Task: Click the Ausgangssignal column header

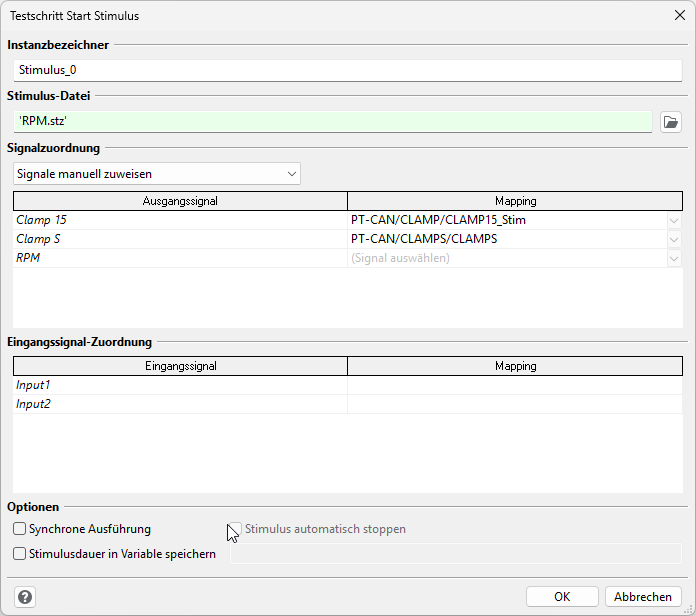Action: click(x=180, y=201)
